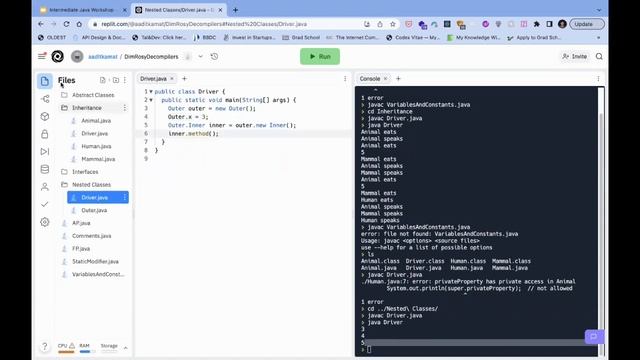Open the API Design & Doc bookmark
The width and height of the screenshot is (640, 360).
tap(99, 38)
